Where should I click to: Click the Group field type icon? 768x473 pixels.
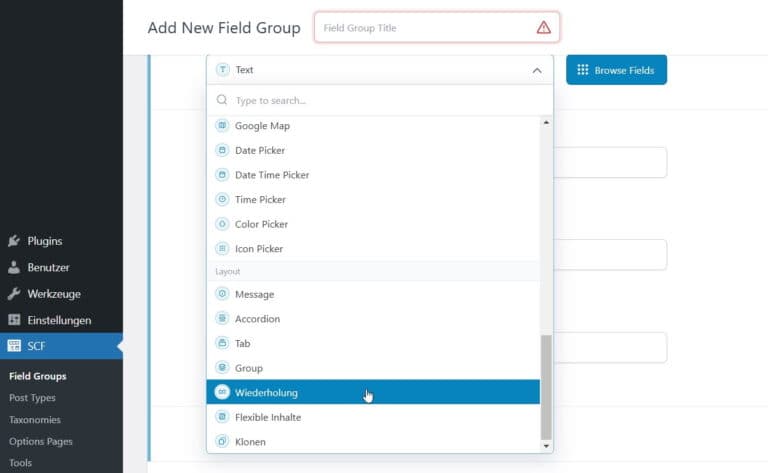(x=222, y=367)
